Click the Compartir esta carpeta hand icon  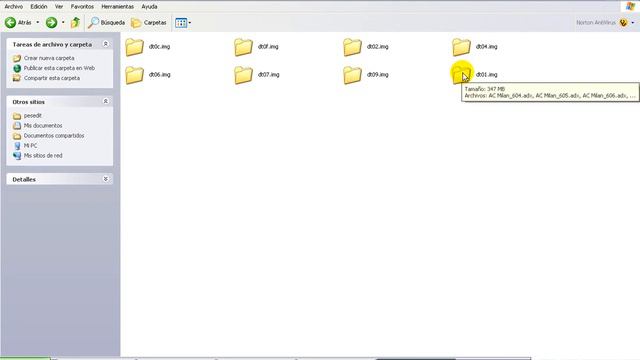pos(17,78)
